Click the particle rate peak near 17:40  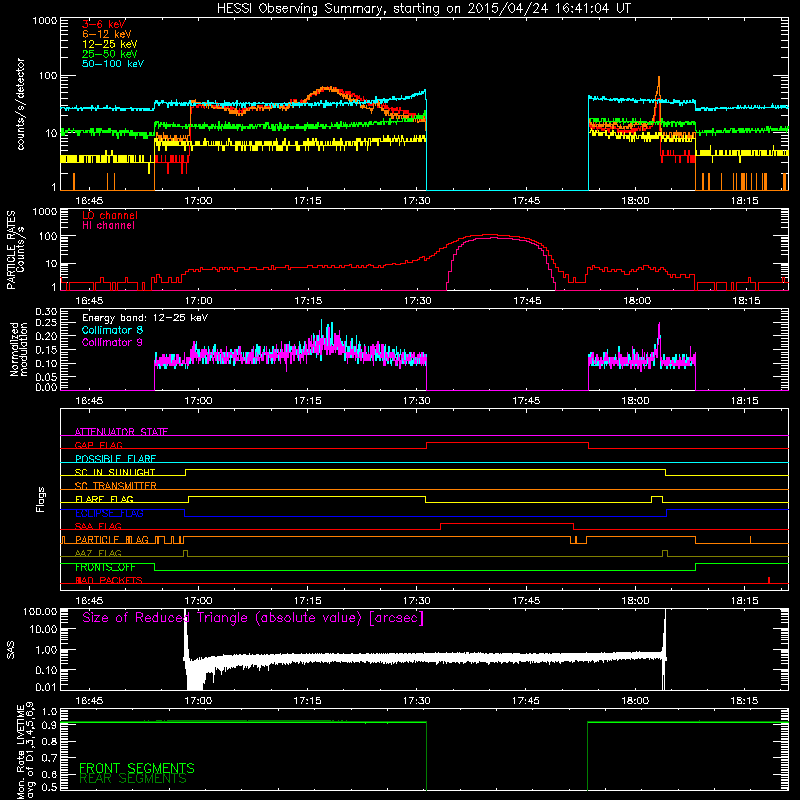coord(490,235)
